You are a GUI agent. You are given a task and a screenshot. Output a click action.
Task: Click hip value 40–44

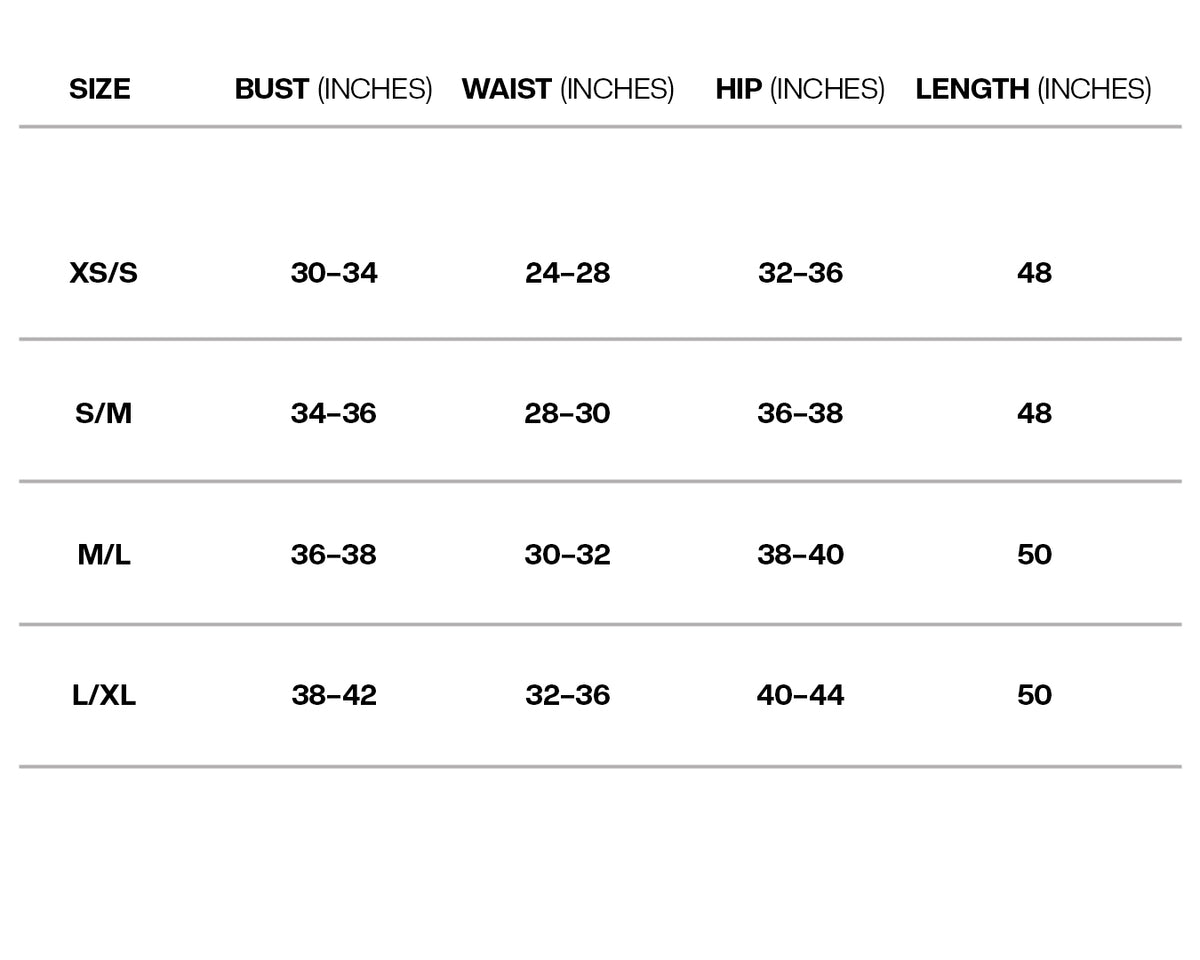click(x=800, y=695)
